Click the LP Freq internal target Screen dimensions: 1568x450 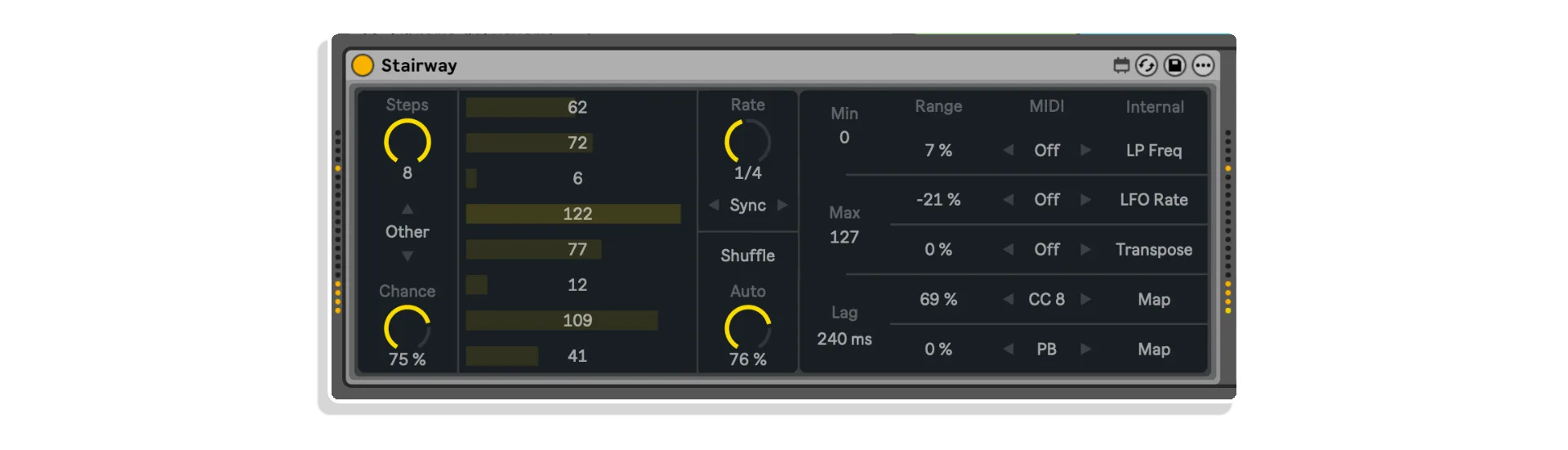coord(1154,150)
